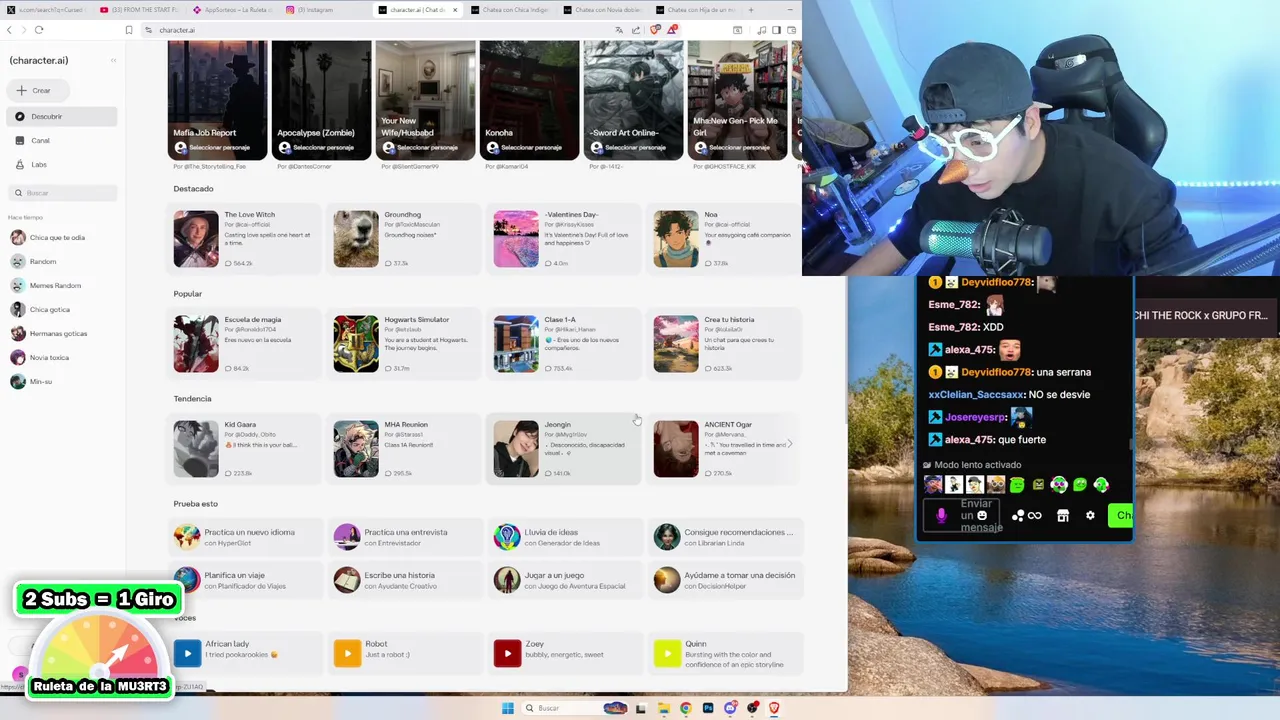The image size is (1280, 720).
Task: Play the Quinn voice sample
Action: 667,654
